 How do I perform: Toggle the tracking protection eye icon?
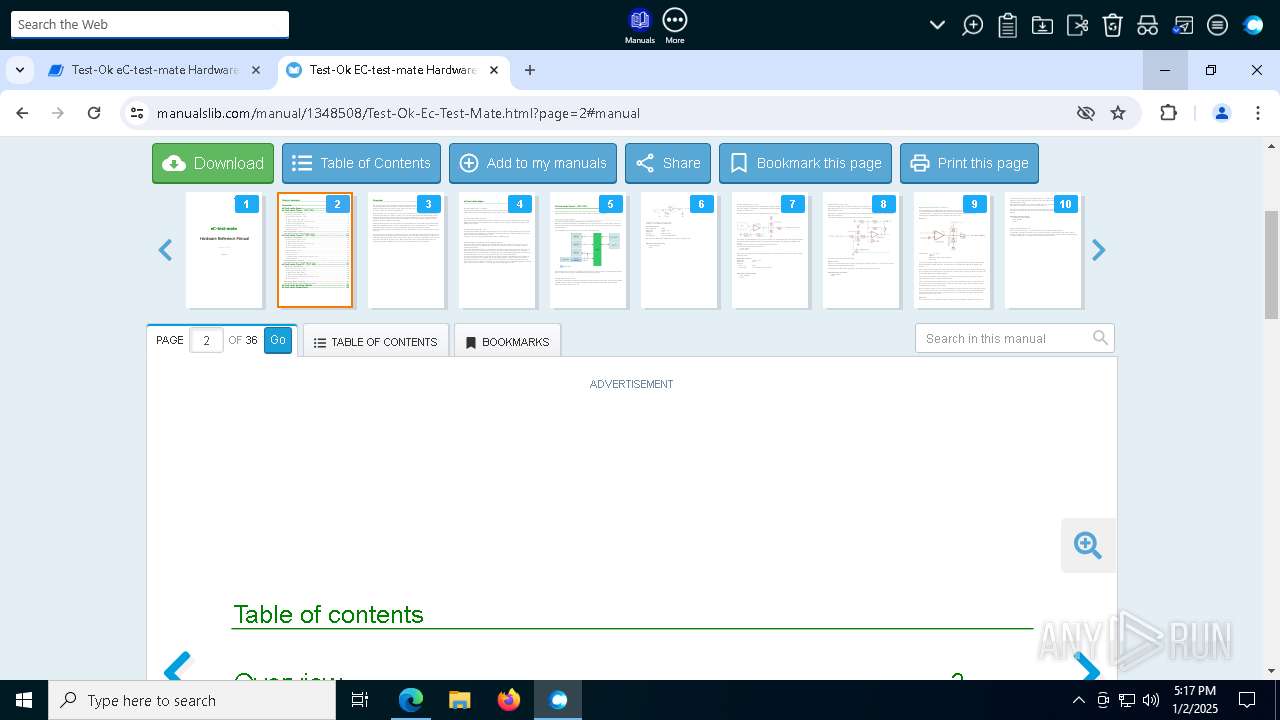tap(1086, 113)
